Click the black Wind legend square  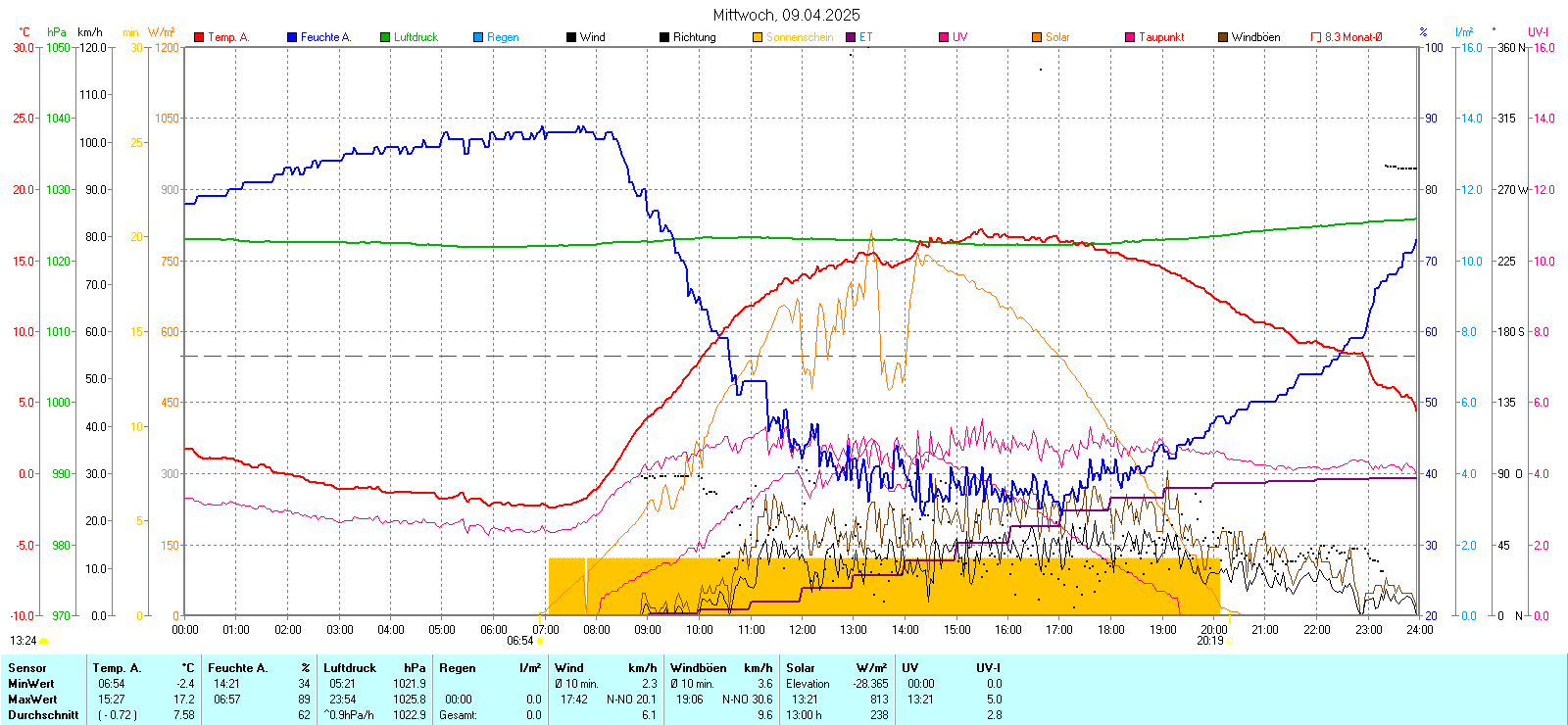click(571, 37)
